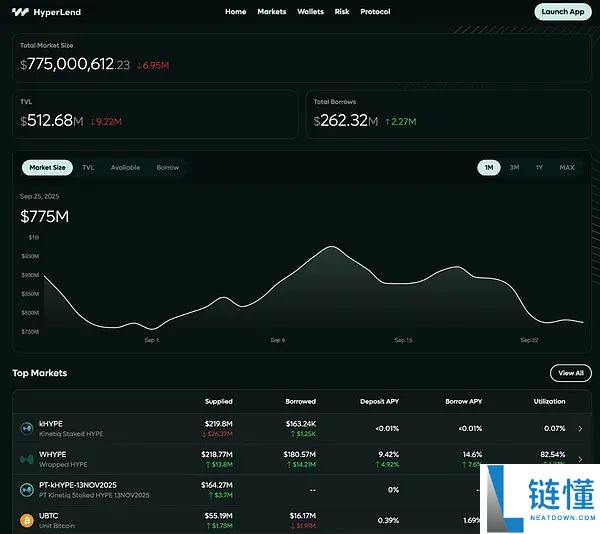Click the UBTC Bitcoin icon
The image size is (600, 534).
27,520
